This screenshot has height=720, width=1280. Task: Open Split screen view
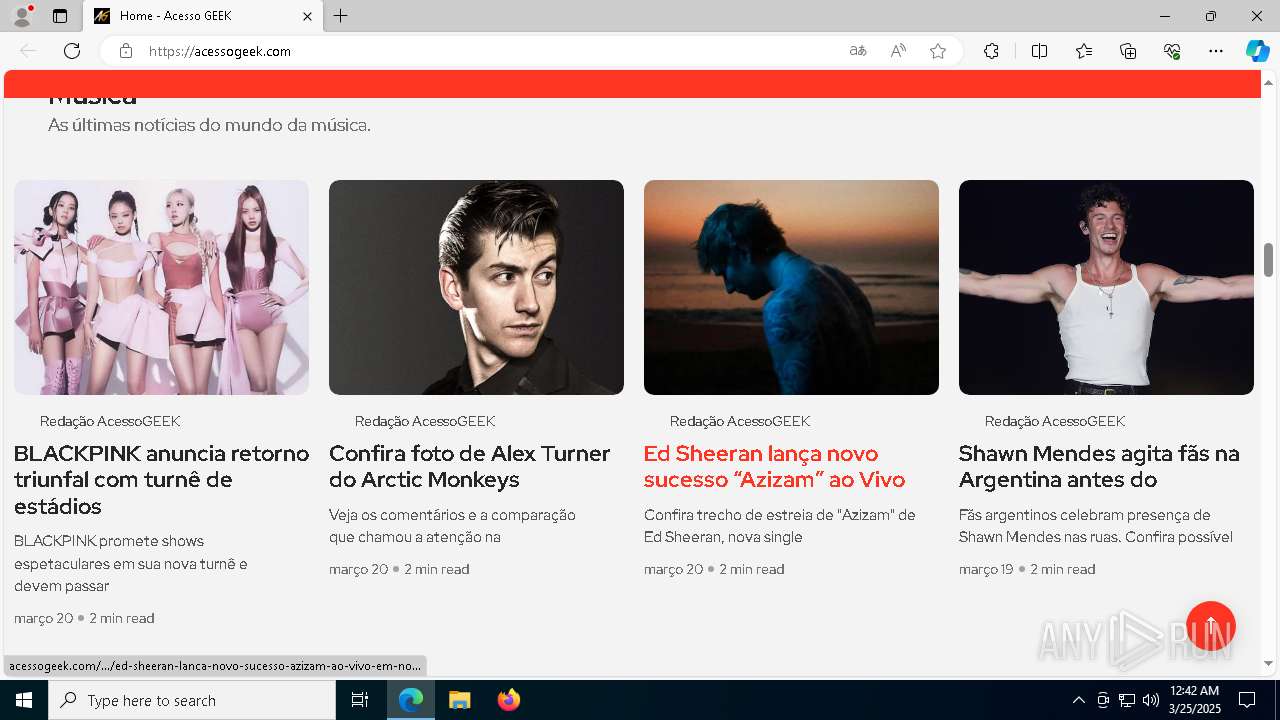pyautogui.click(x=1039, y=51)
